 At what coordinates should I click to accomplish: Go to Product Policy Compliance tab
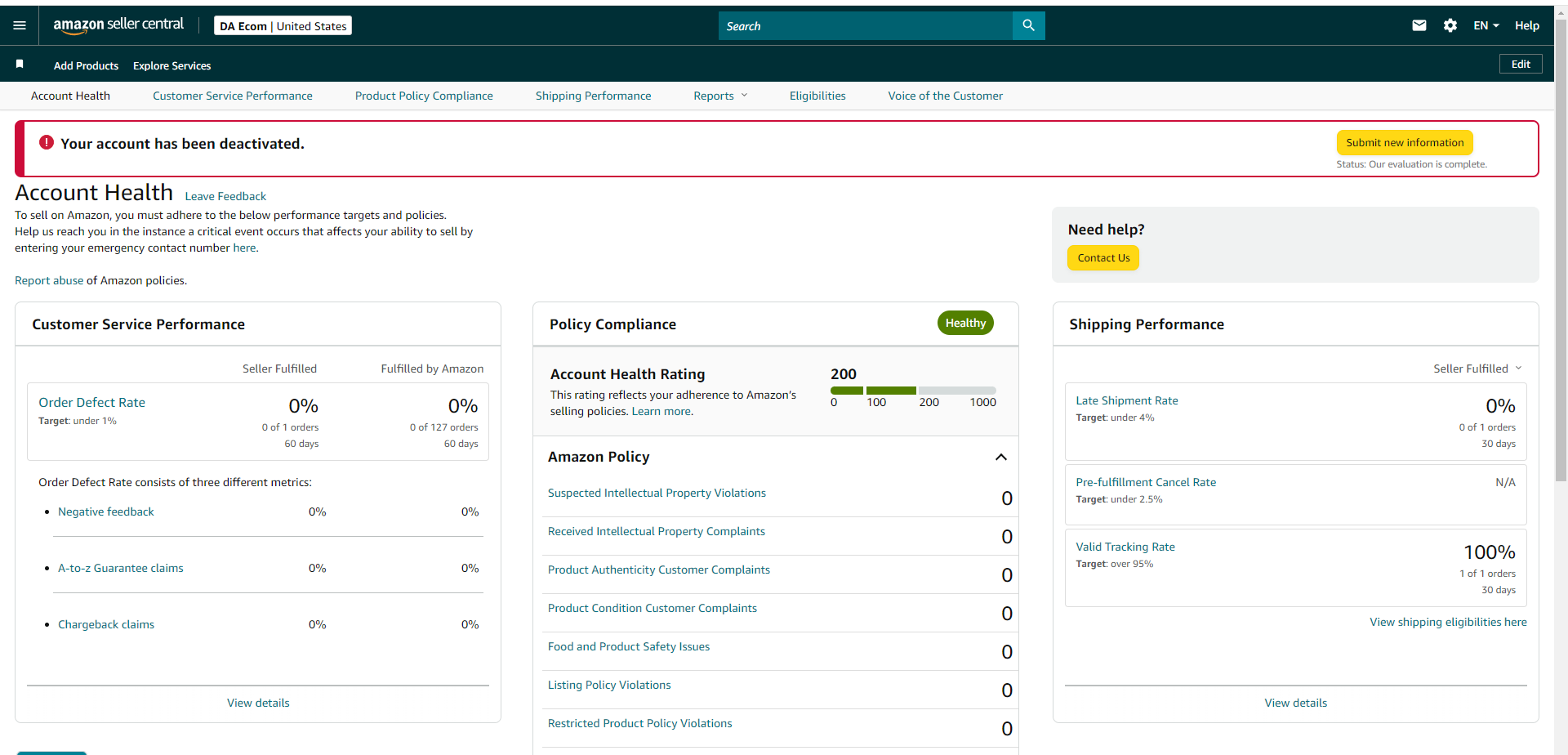pyautogui.click(x=424, y=96)
